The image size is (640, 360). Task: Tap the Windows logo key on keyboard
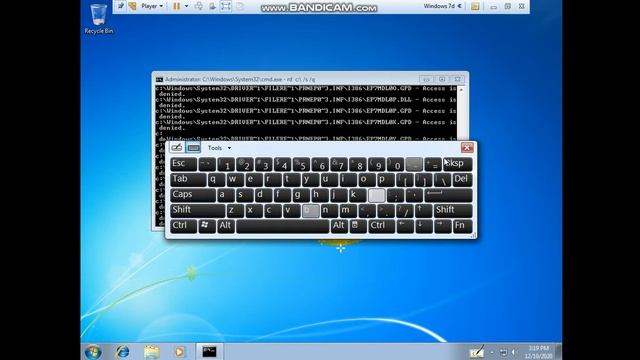pyautogui.click(x=207, y=226)
